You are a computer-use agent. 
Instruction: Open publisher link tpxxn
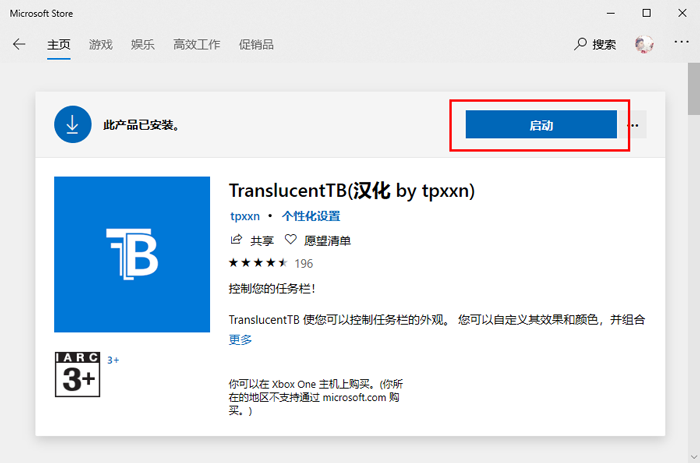click(245, 216)
